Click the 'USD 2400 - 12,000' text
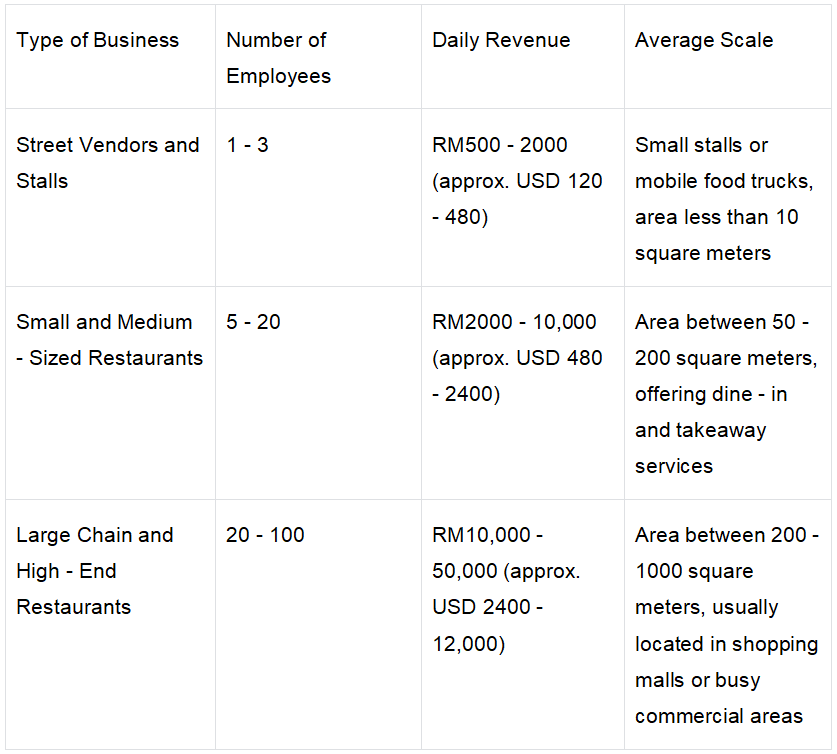 pyautogui.click(x=488, y=625)
